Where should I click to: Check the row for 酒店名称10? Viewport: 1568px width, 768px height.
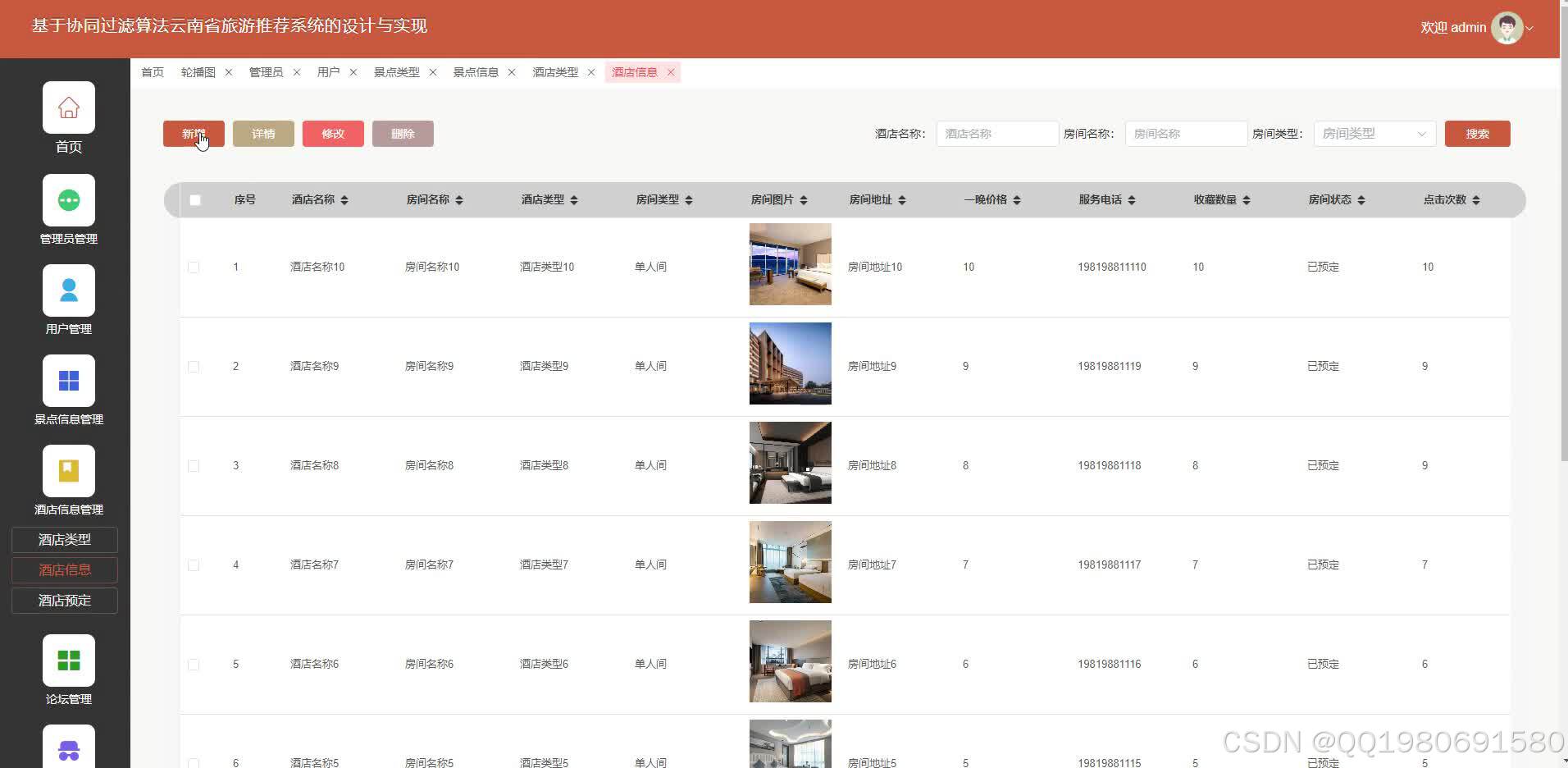[x=194, y=267]
